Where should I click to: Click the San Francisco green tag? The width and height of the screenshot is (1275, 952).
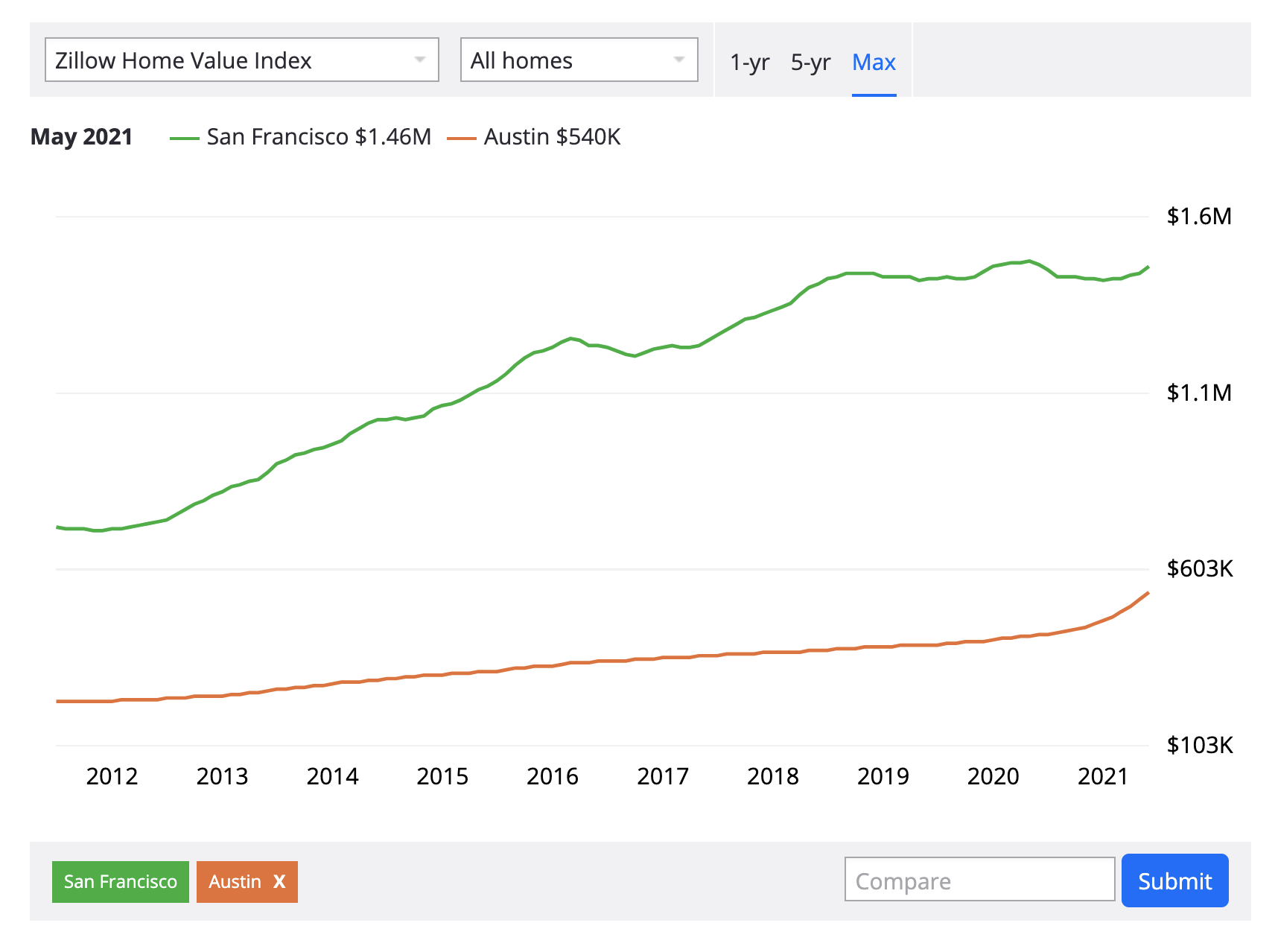pyautogui.click(x=121, y=882)
